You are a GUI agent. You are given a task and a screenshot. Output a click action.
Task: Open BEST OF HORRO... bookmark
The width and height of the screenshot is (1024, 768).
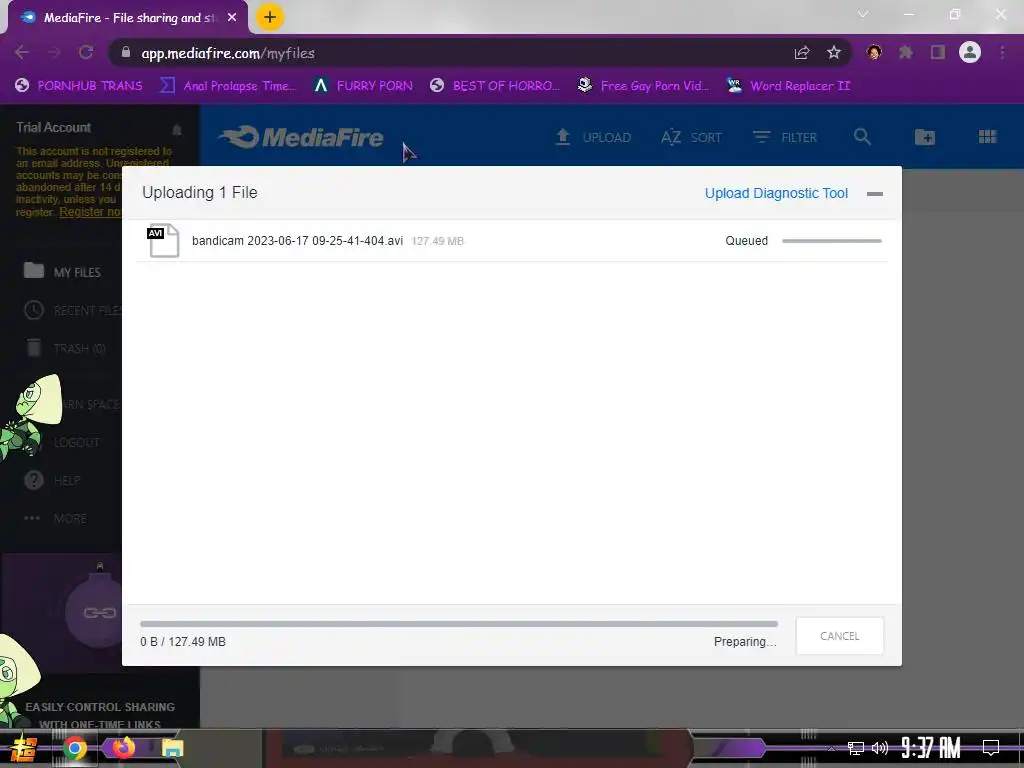point(495,86)
